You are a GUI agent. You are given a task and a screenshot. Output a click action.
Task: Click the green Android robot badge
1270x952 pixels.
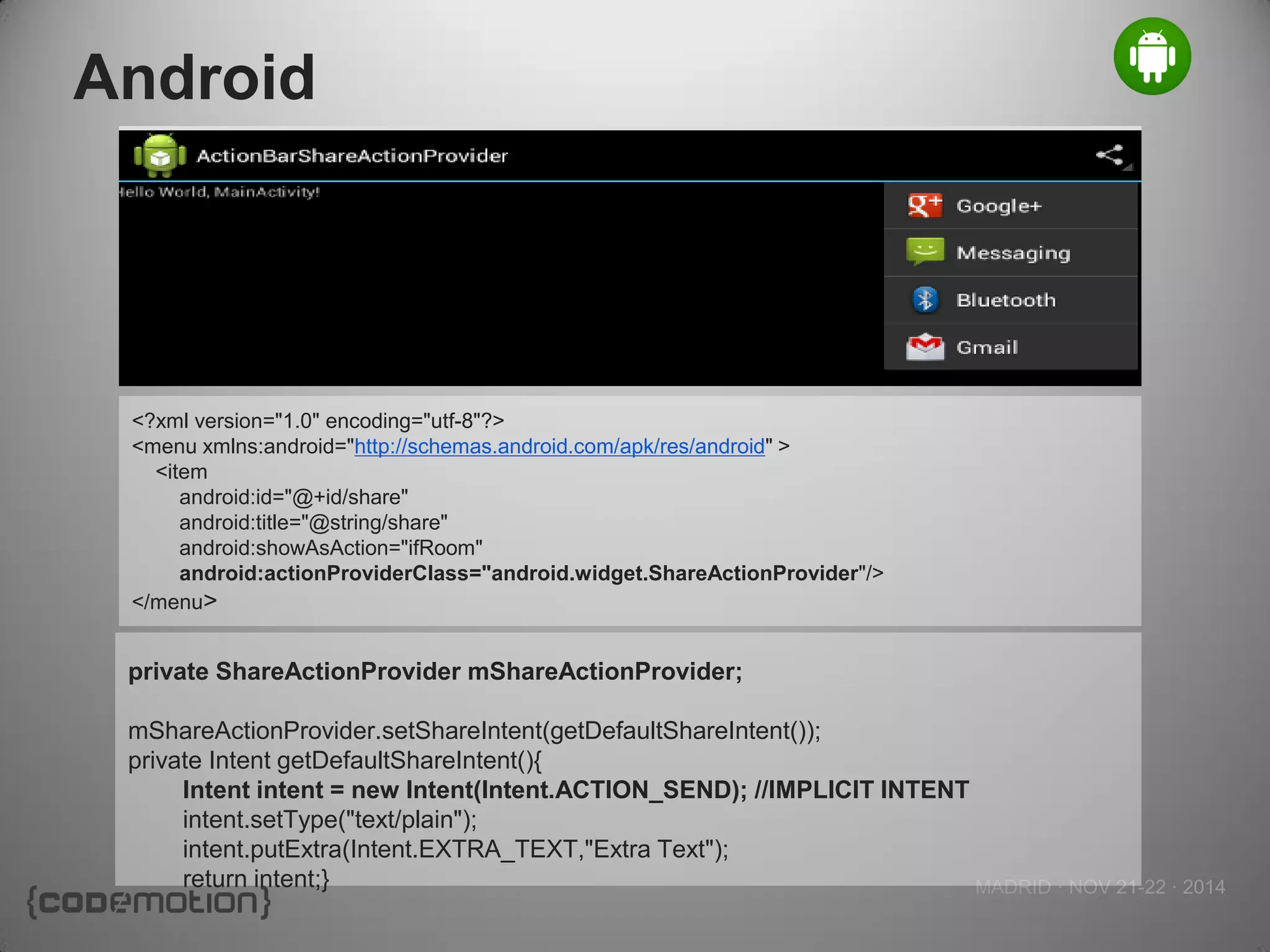[1152, 56]
